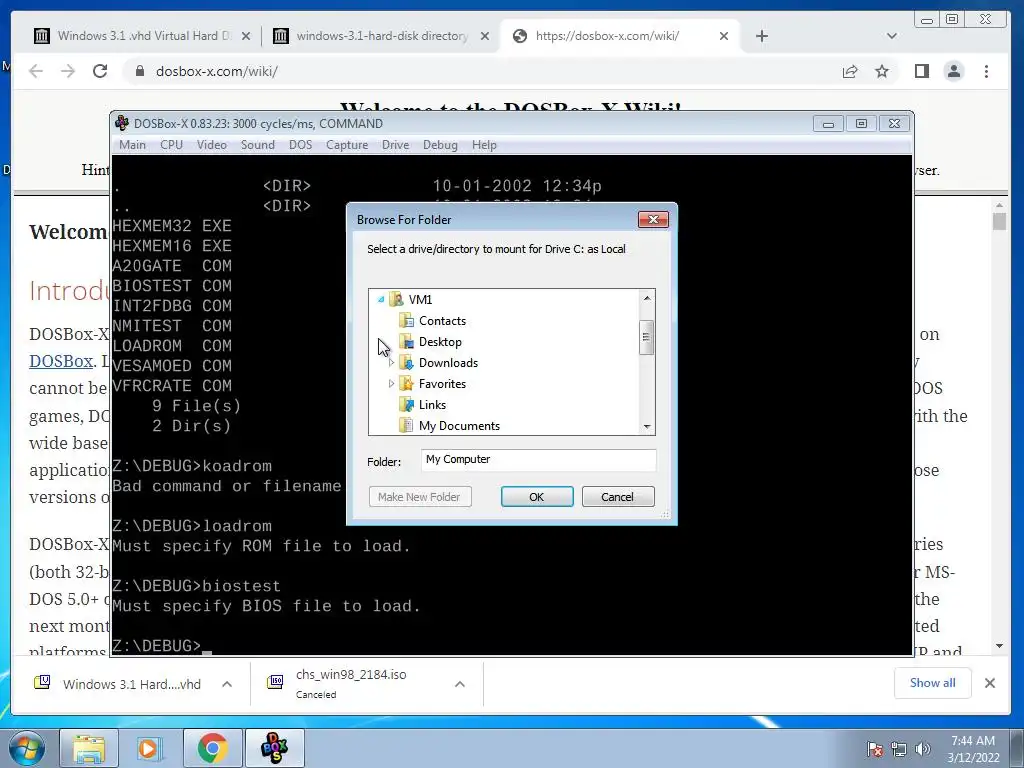Open Windows Explorer from taskbar
This screenshot has height=768, width=1024.
tap(89, 748)
